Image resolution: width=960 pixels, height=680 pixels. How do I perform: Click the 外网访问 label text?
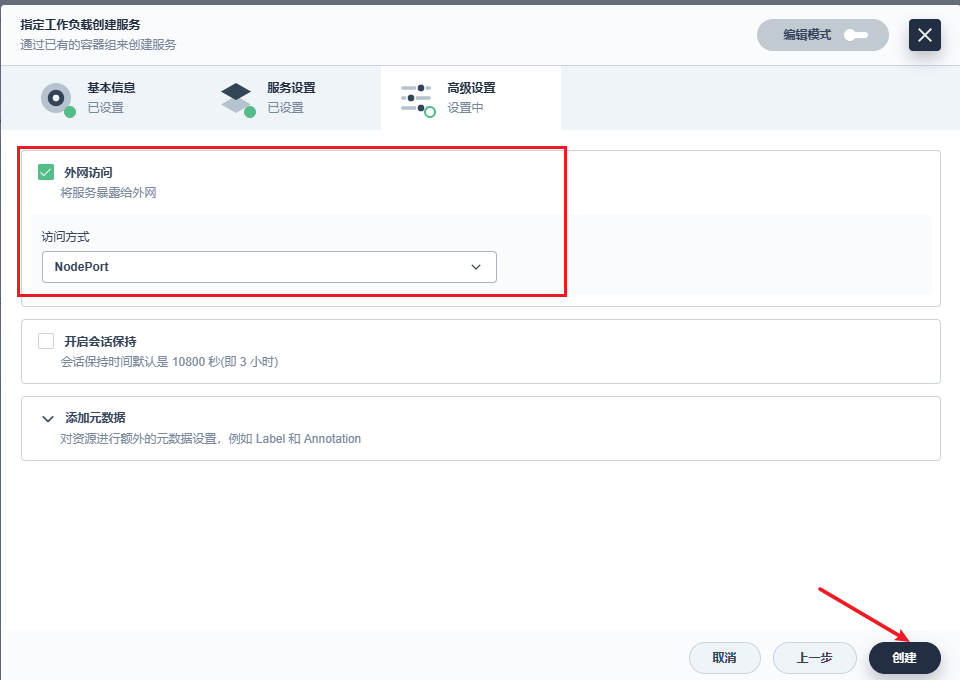point(88,173)
